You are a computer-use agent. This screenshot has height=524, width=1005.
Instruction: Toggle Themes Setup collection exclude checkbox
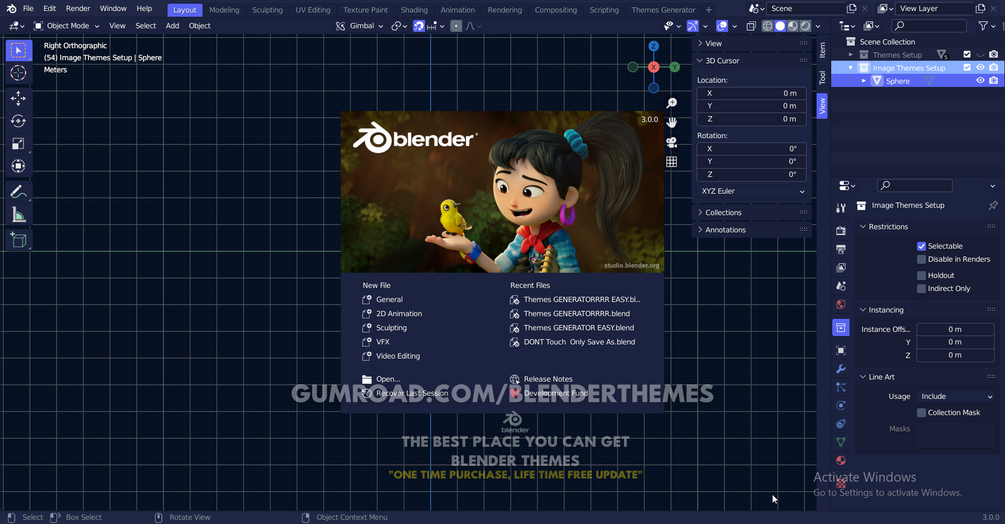pyautogui.click(x=967, y=54)
